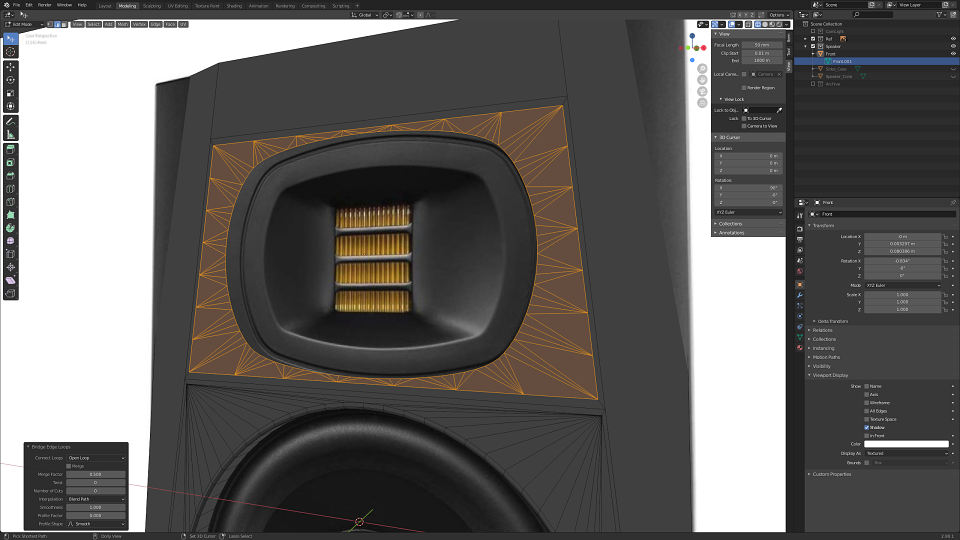Image resolution: width=960 pixels, height=540 pixels.
Task: Open the Display As Textured dropdown
Action: click(x=907, y=454)
